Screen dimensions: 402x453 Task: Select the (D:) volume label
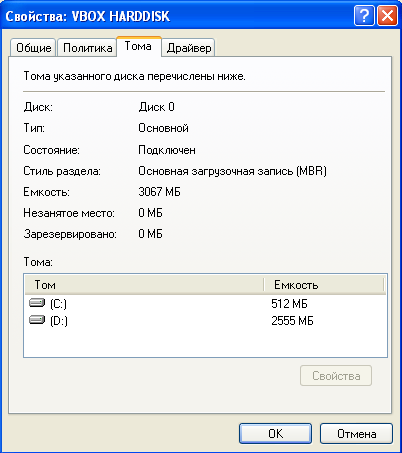59,321
